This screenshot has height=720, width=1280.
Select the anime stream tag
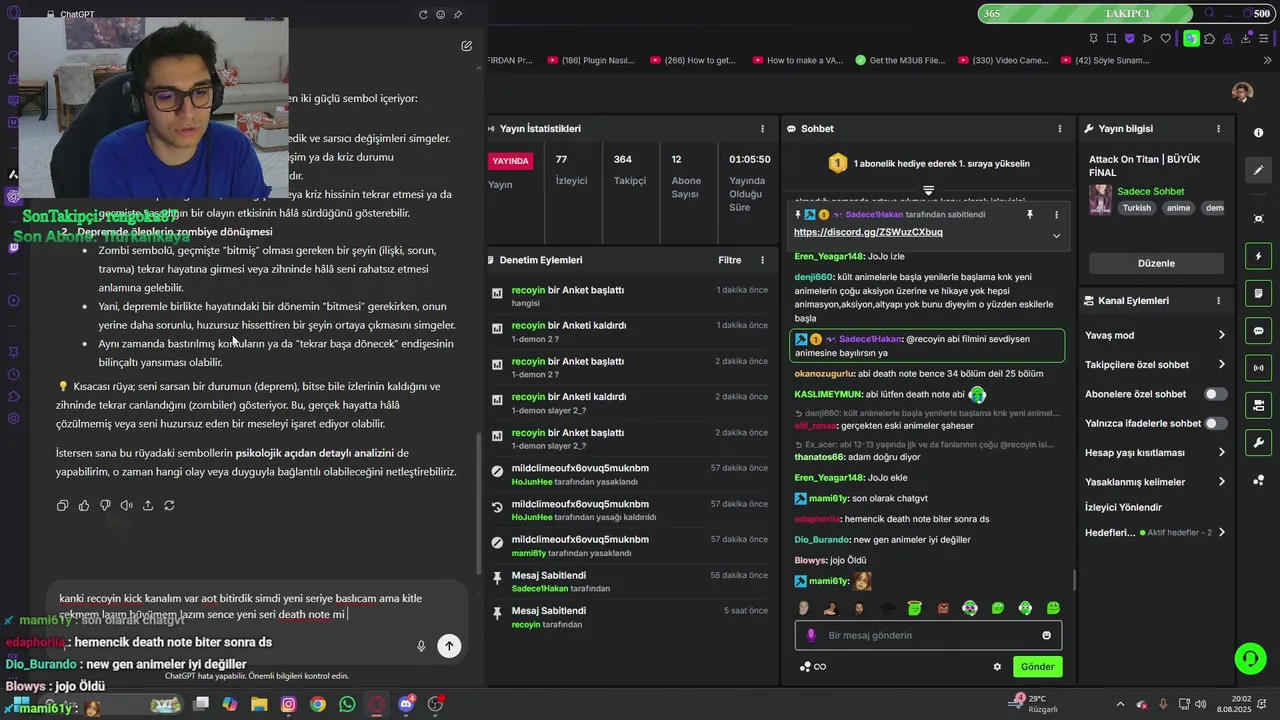coord(1178,208)
